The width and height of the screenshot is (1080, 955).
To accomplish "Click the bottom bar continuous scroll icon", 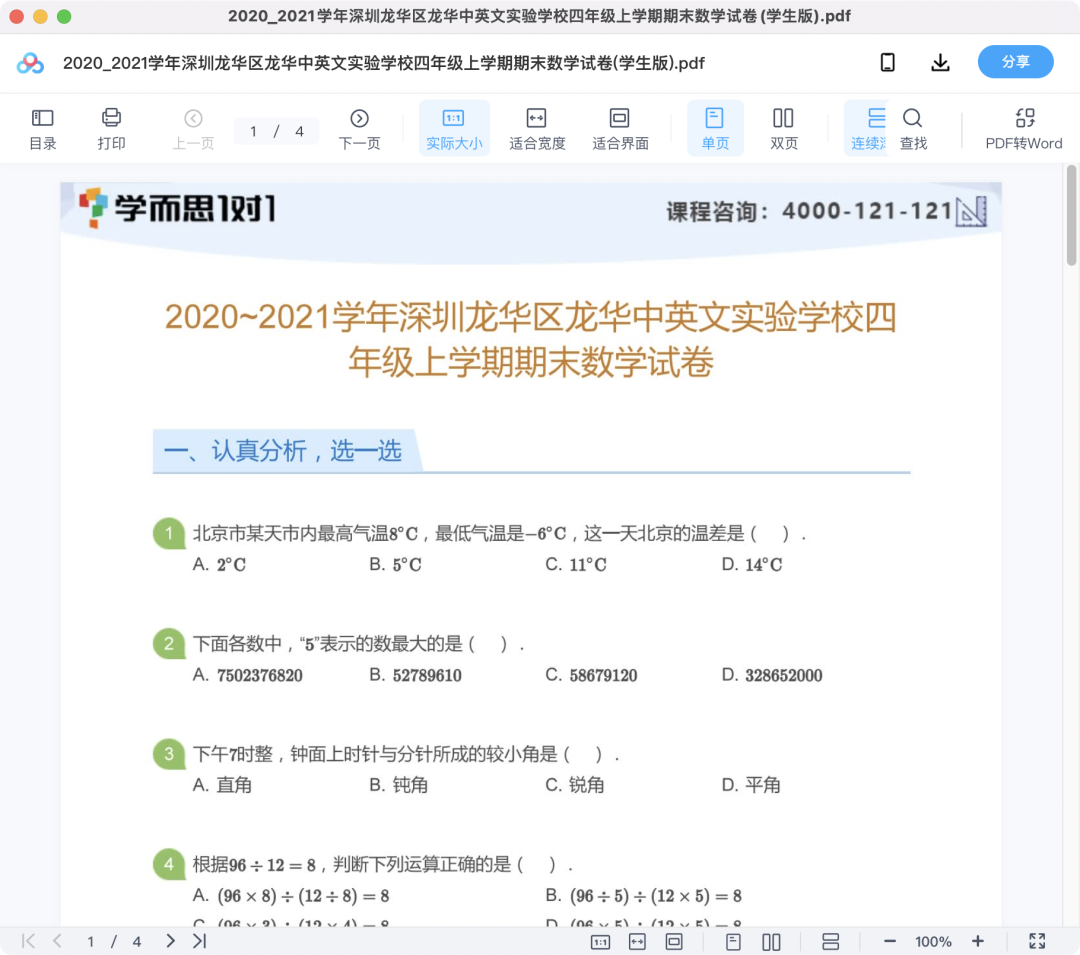I will pos(830,942).
